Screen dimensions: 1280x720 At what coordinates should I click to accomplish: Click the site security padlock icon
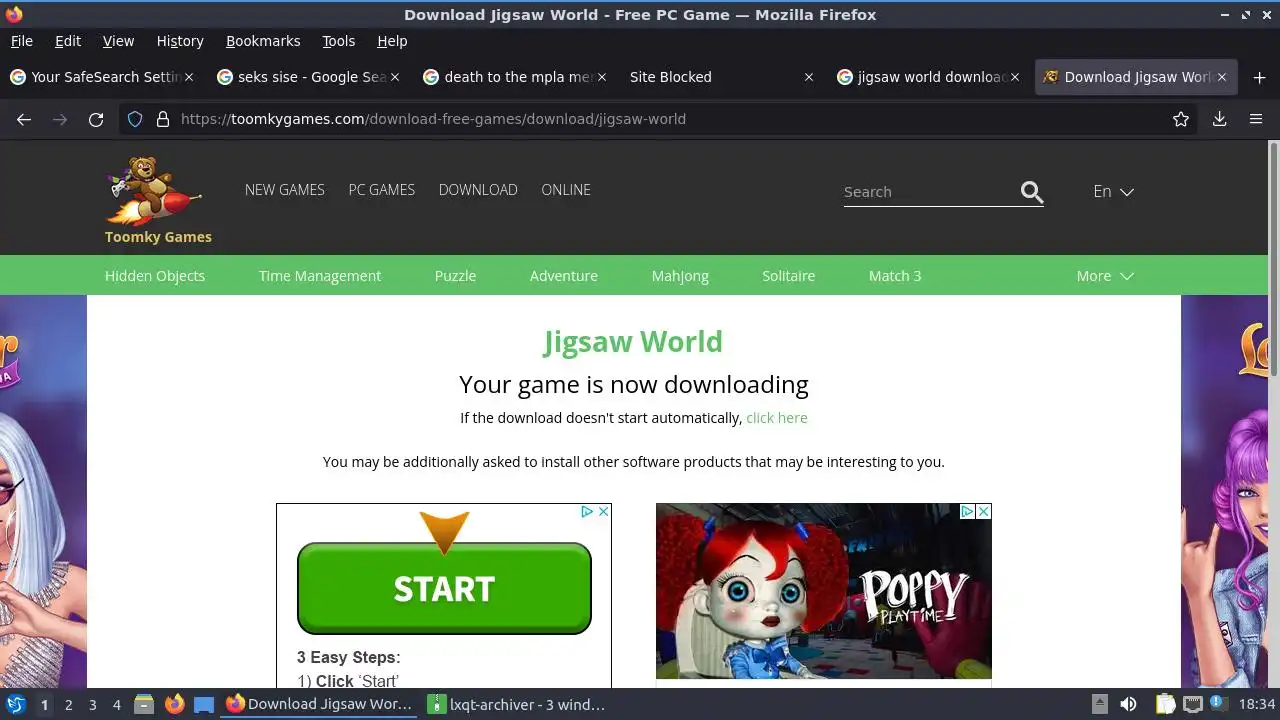pyautogui.click(x=163, y=119)
